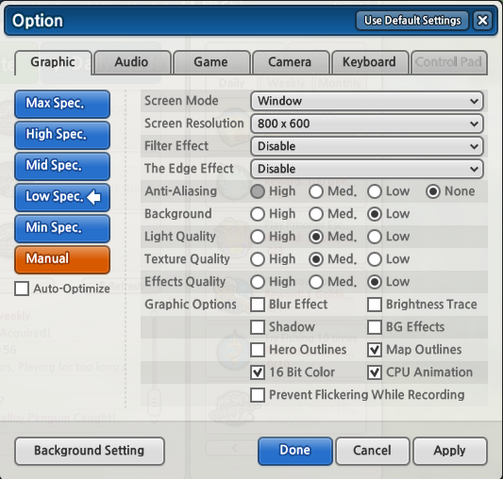This screenshot has width=503, height=479.
Task: Turn on the BG Effects checkbox
Action: (x=374, y=327)
